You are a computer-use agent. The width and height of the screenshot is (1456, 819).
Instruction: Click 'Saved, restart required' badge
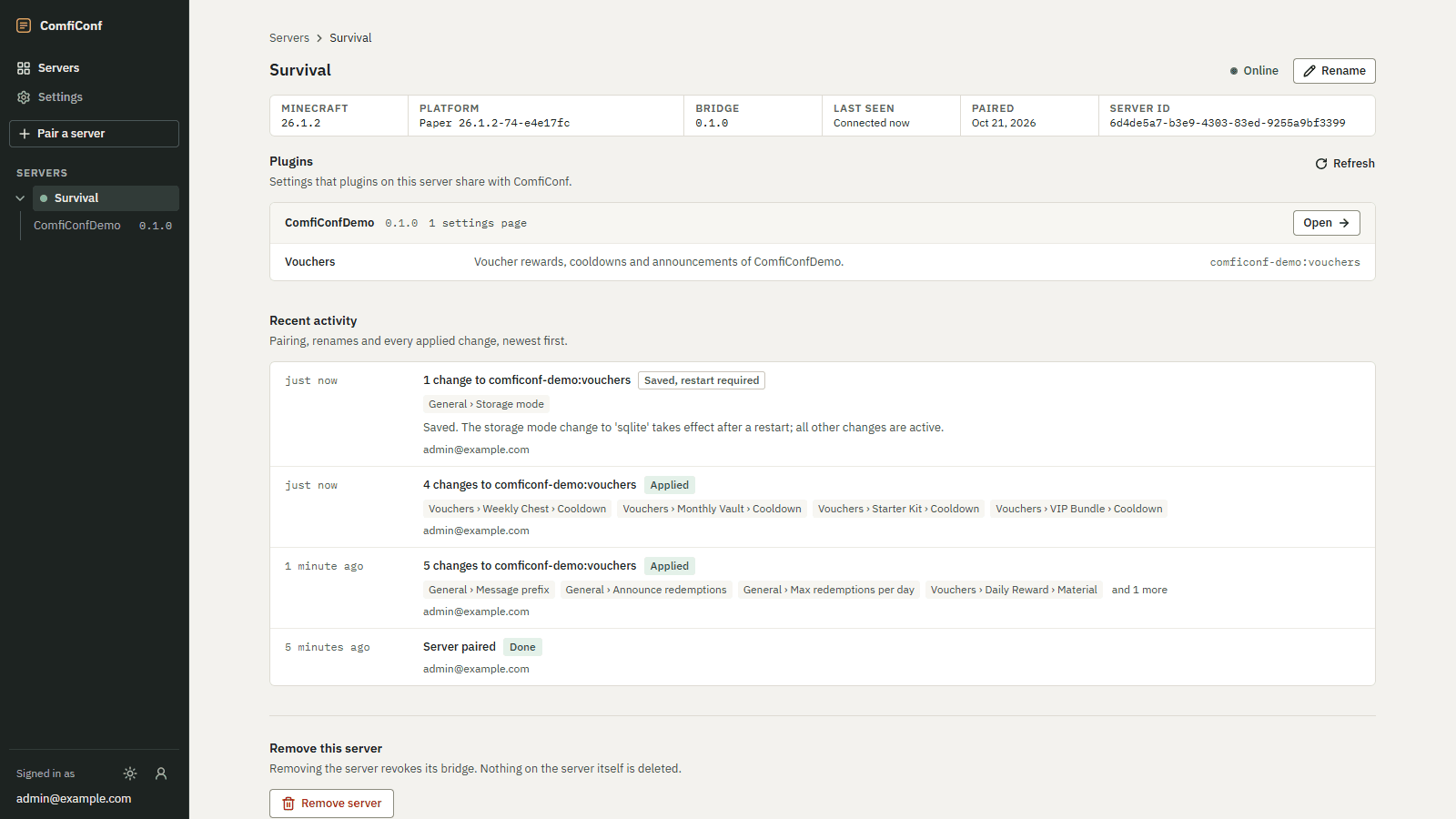(702, 380)
